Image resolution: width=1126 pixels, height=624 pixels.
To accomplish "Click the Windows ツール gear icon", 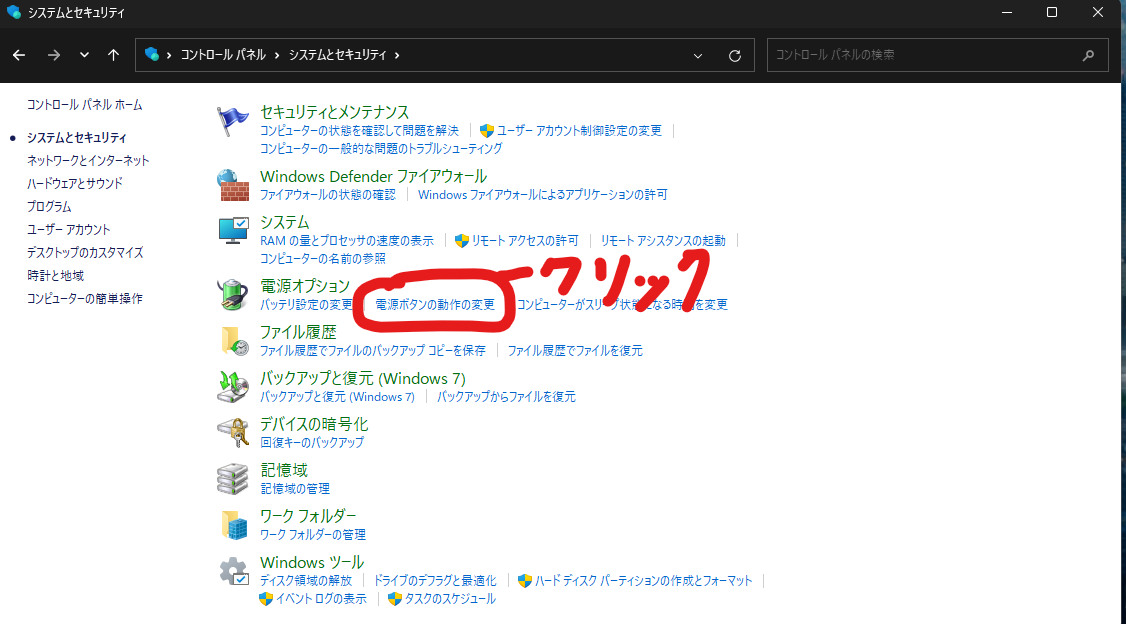I will [234, 572].
